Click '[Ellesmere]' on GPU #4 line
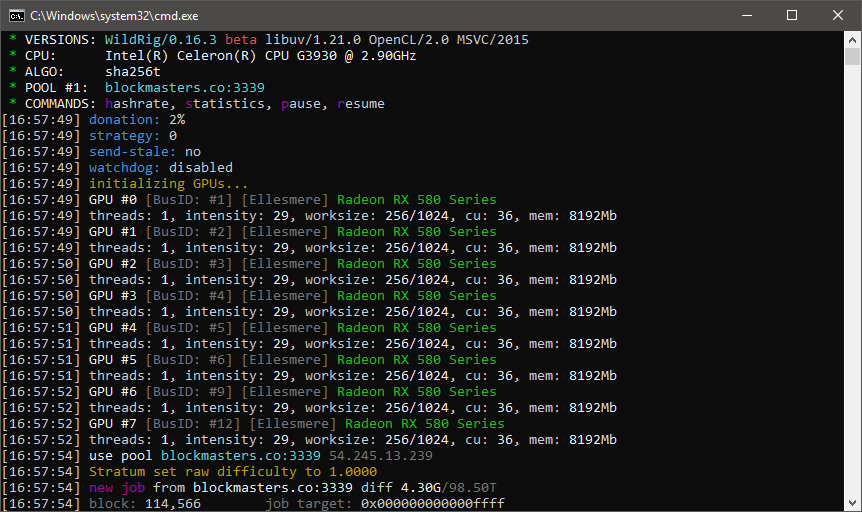Screen dimensions: 862x512 click(x=285, y=327)
